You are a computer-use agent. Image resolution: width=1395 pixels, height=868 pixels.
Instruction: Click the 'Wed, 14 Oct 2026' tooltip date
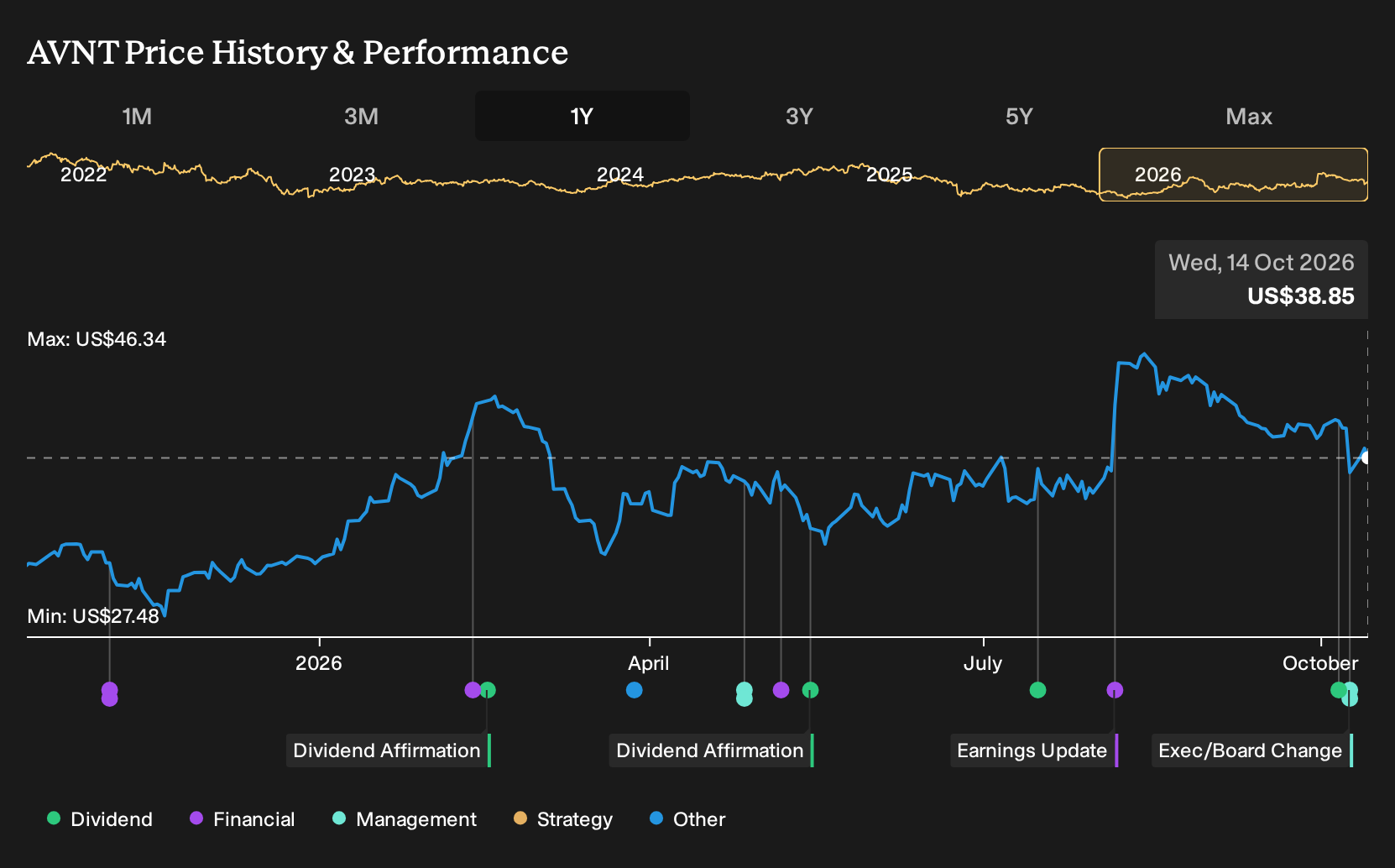(1262, 263)
